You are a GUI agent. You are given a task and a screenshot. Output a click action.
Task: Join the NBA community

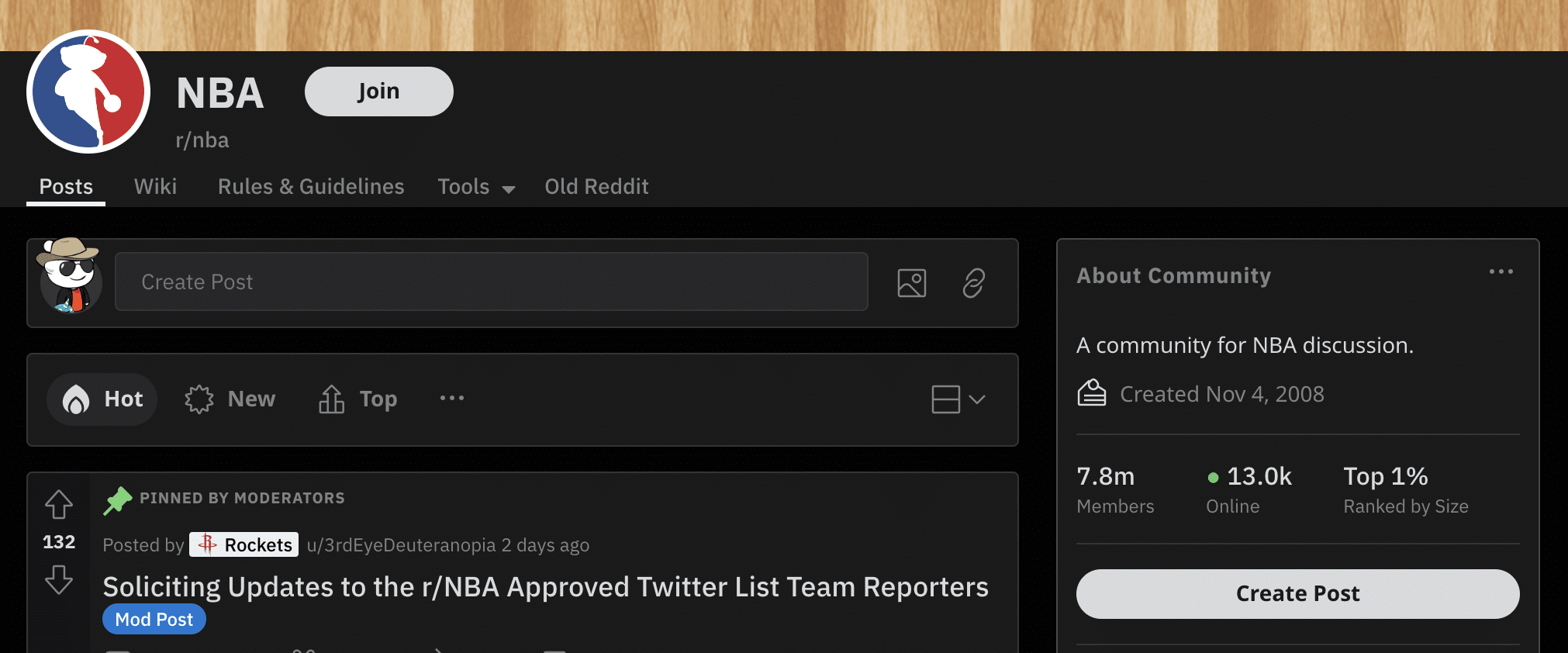coord(378,92)
